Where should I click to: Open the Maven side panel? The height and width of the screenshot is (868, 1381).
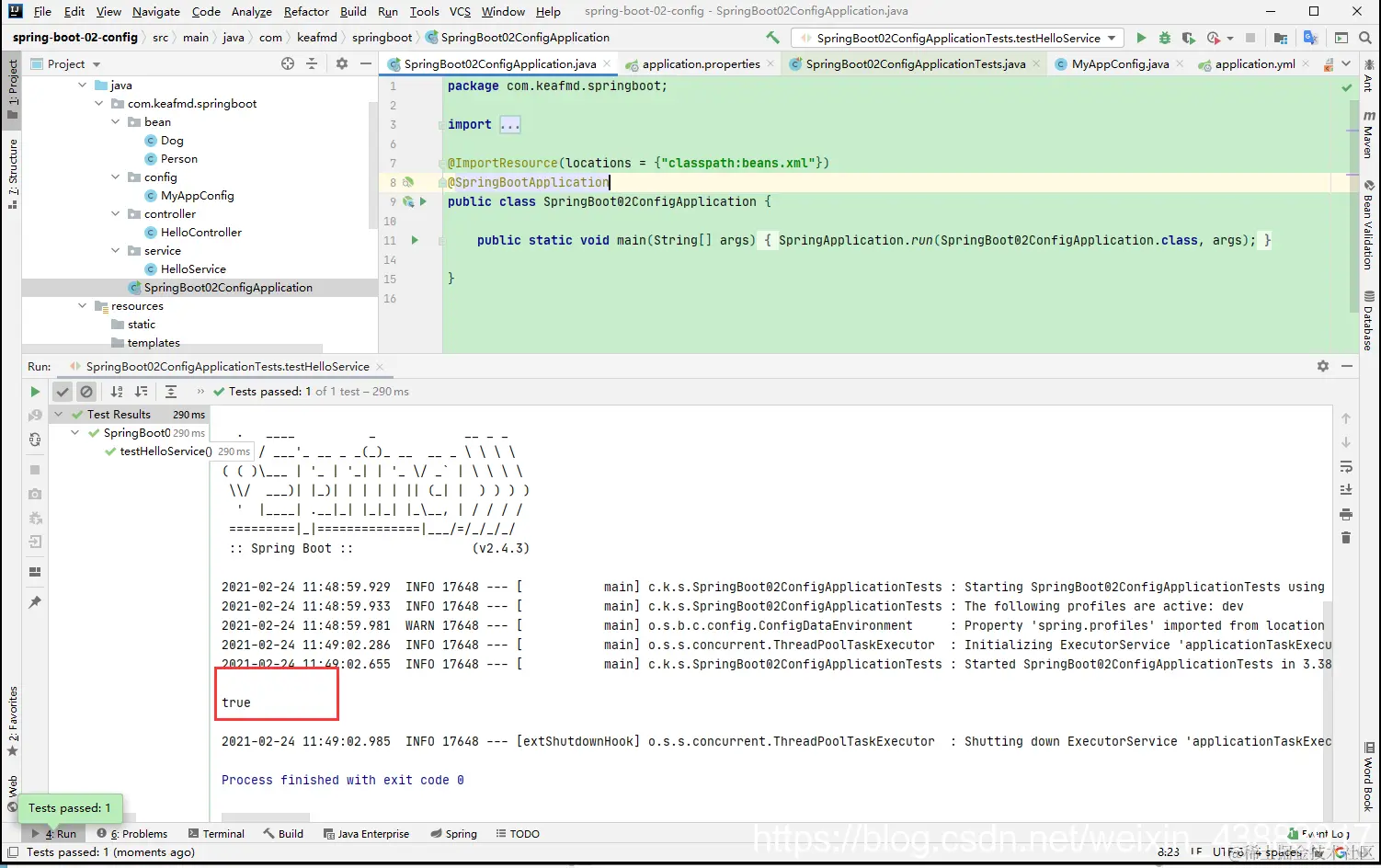pos(1369,134)
